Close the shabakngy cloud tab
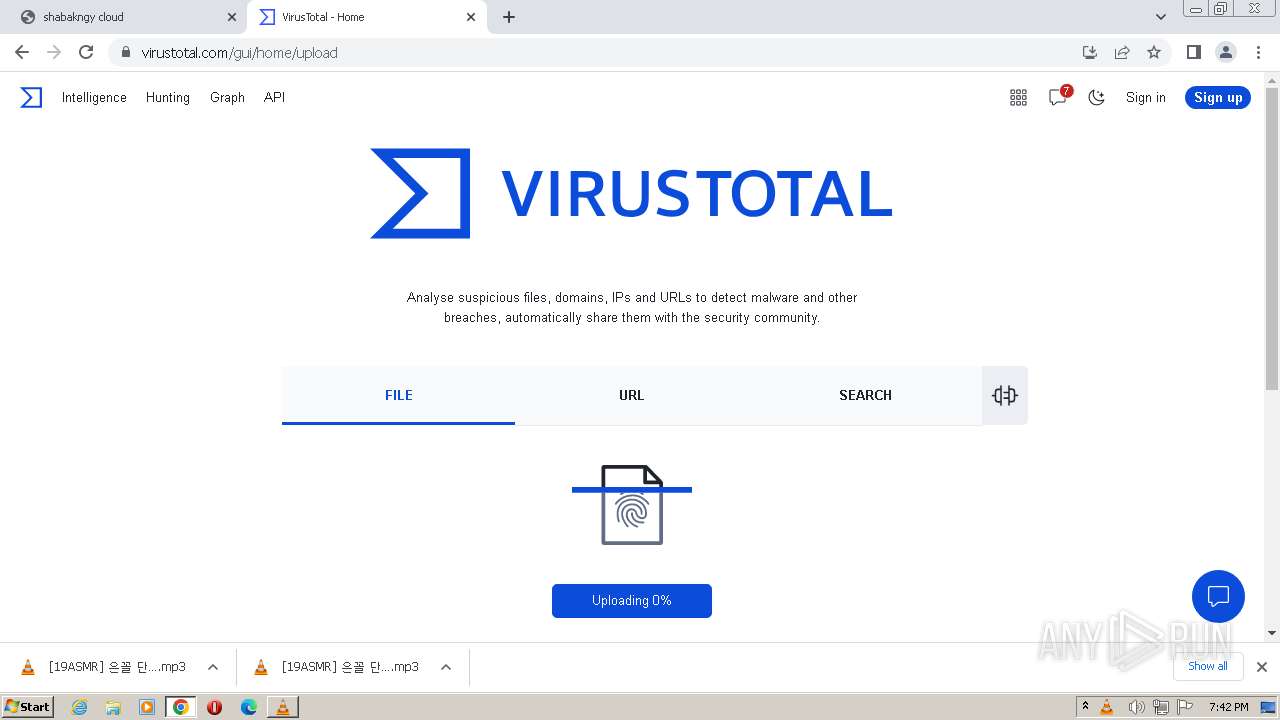1280x720 pixels. tap(232, 17)
